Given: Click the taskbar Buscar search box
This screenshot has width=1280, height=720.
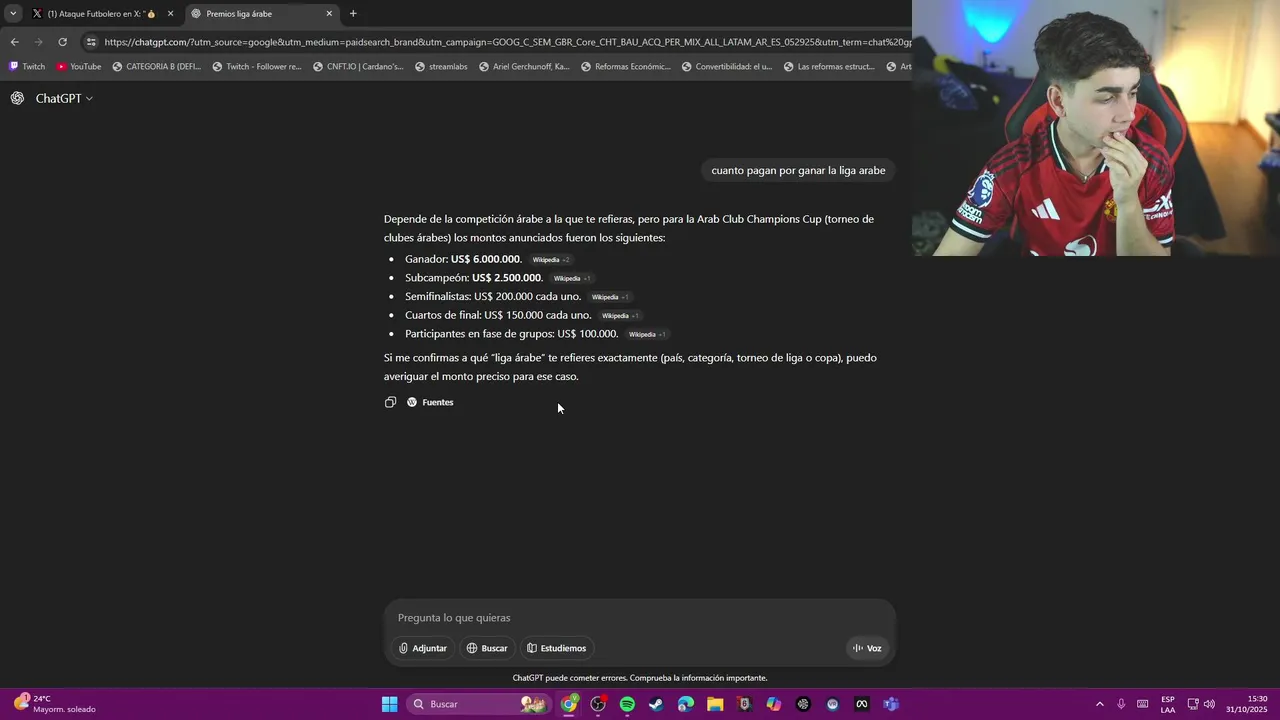Looking at the screenshot, I should point(478,704).
